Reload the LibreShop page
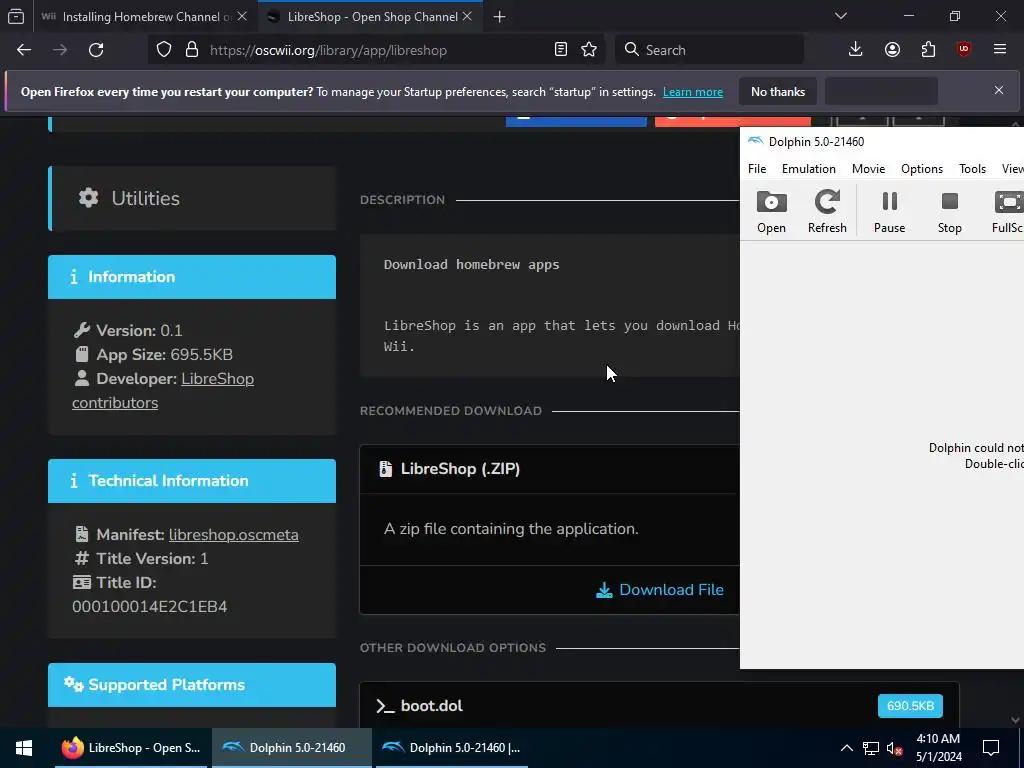 click(x=96, y=50)
